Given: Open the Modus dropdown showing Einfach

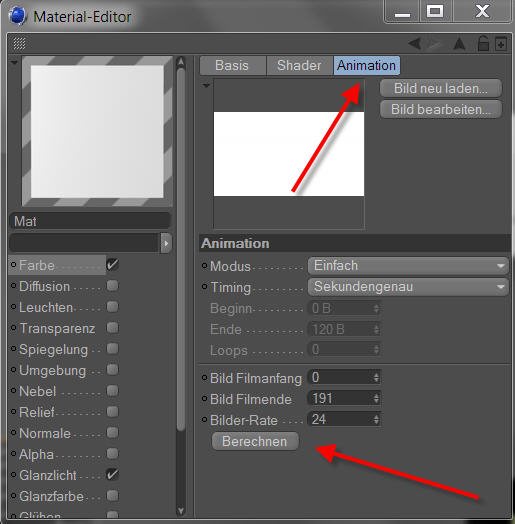Looking at the screenshot, I should tap(408, 266).
